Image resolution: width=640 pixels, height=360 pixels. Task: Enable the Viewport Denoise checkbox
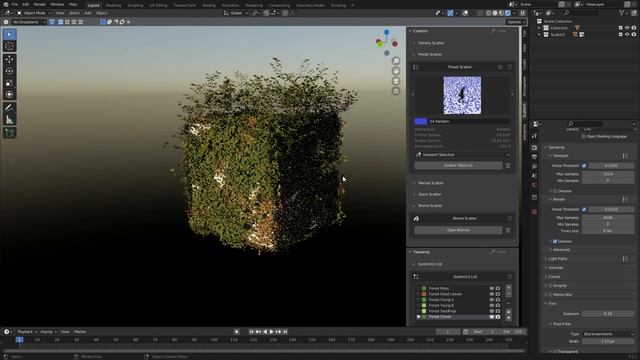coord(555,191)
